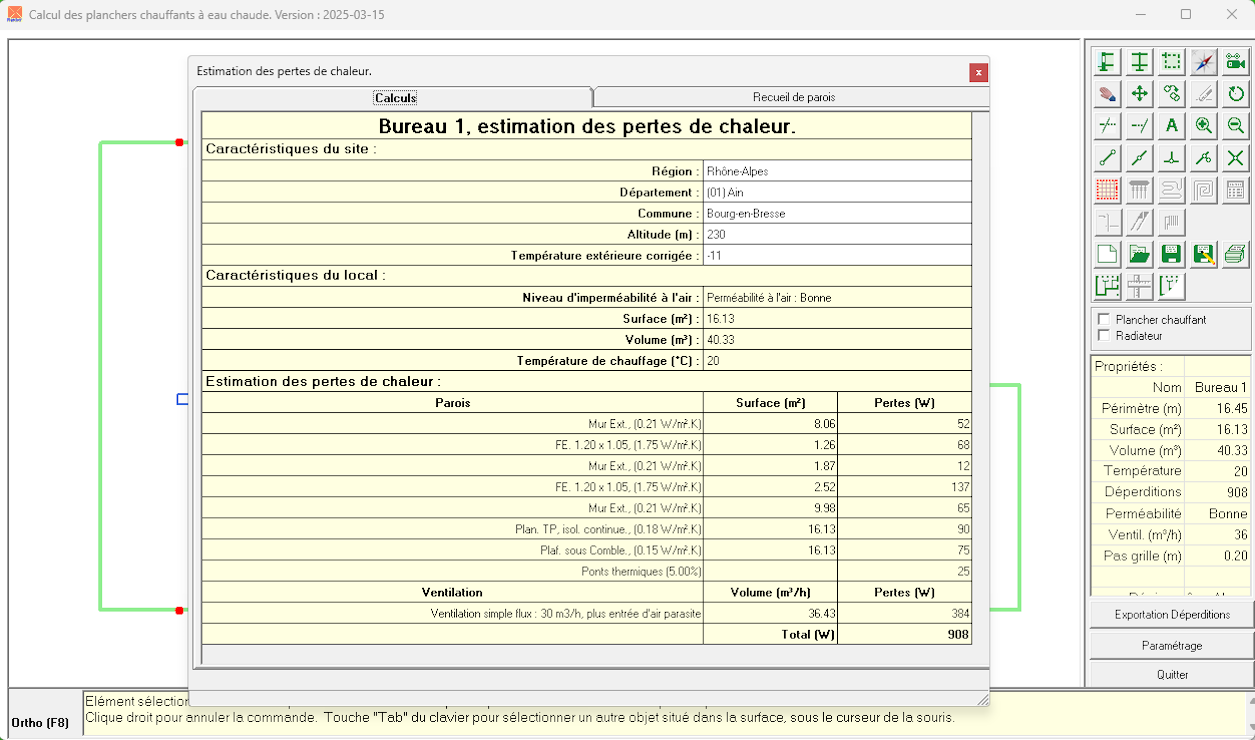Click the zoom out magnifier icon
Viewport: 1255px width, 740px height.
coord(1236,126)
